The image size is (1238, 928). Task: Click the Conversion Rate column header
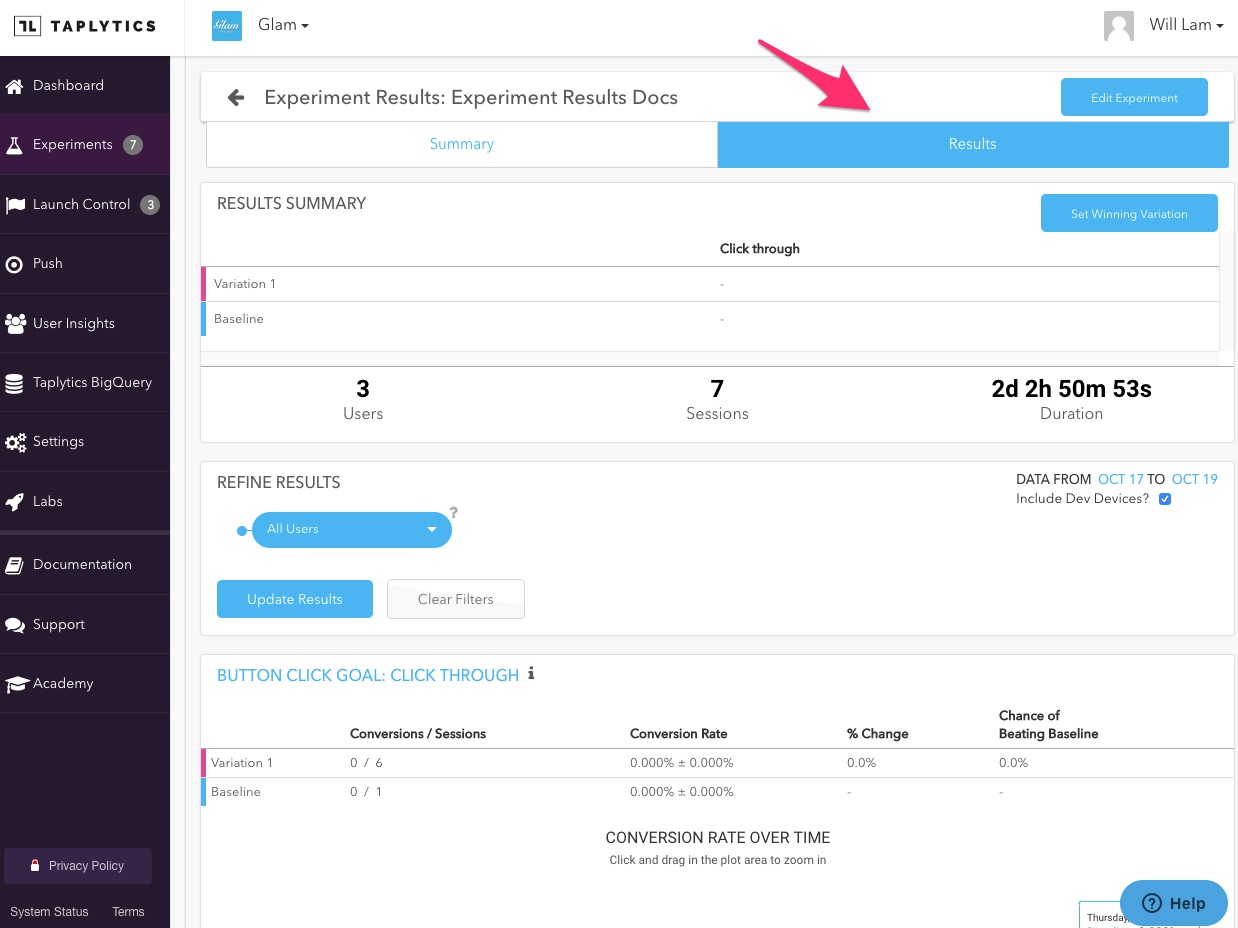(x=678, y=734)
